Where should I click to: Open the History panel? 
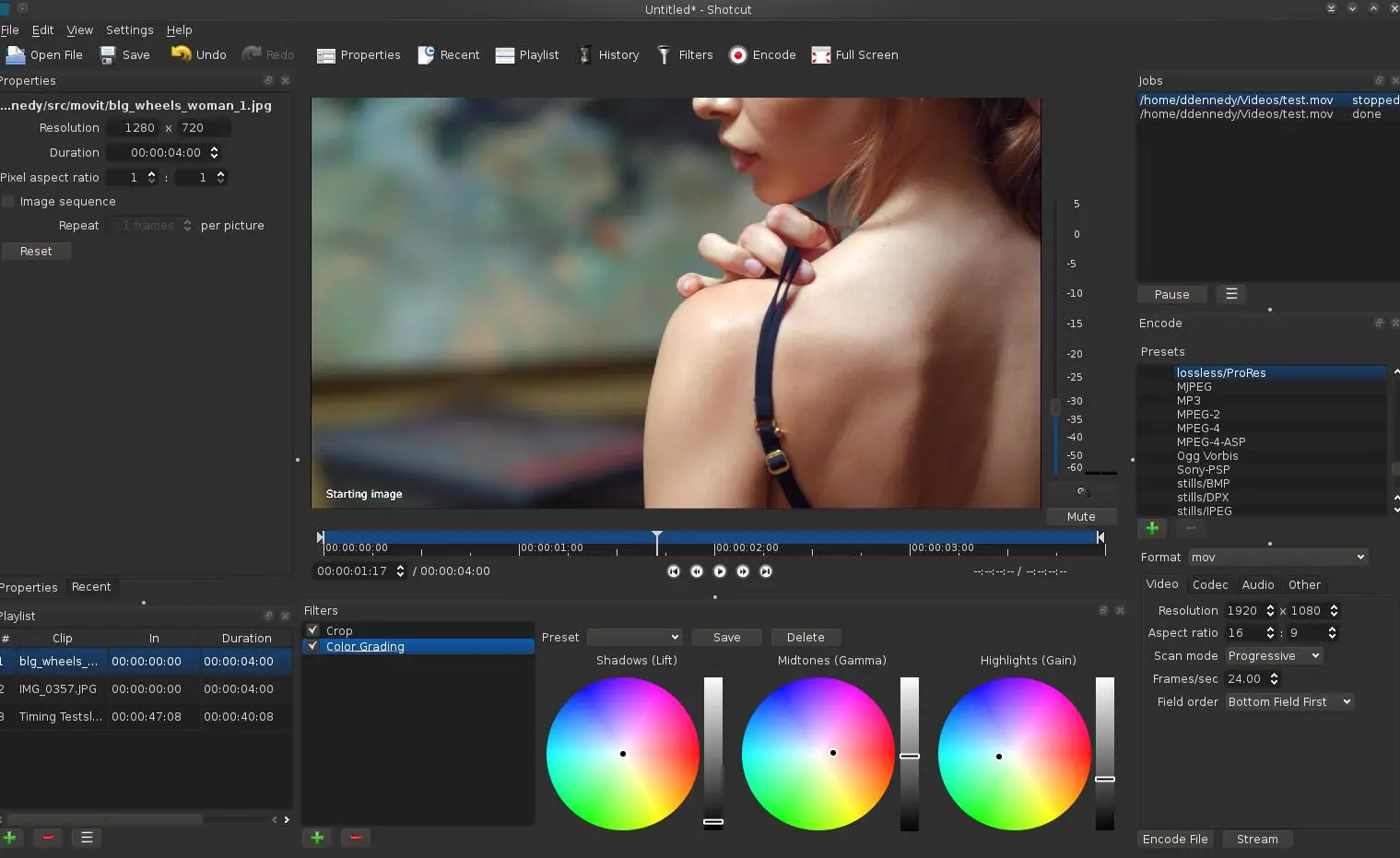[608, 54]
